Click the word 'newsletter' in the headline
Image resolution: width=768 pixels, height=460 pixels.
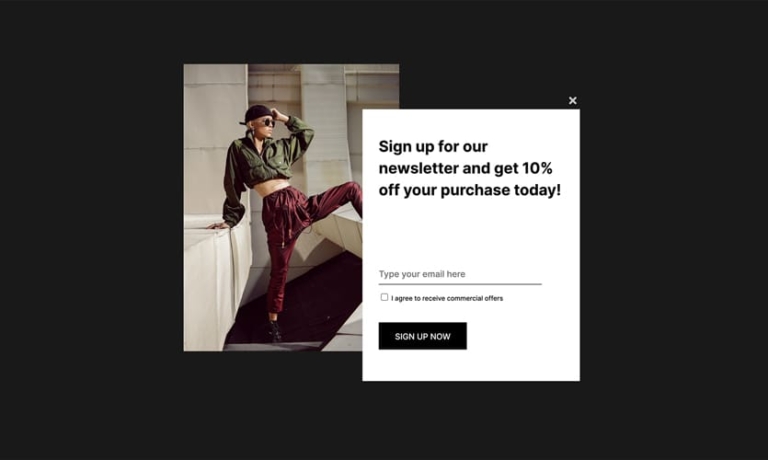coord(419,168)
